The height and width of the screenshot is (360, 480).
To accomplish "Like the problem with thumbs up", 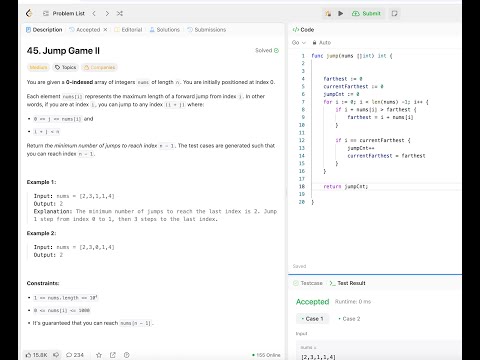I will (37, 355).
